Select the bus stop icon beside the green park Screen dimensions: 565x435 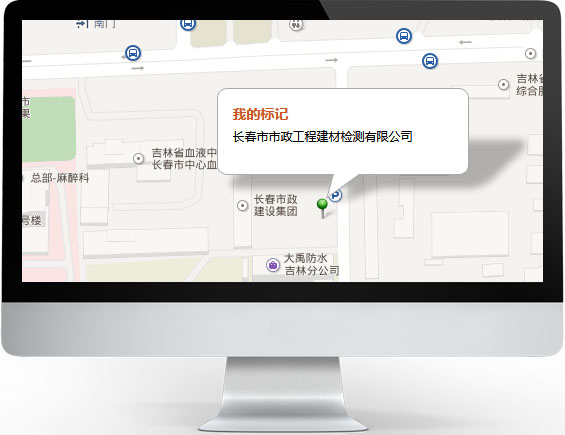click(133, 53)
